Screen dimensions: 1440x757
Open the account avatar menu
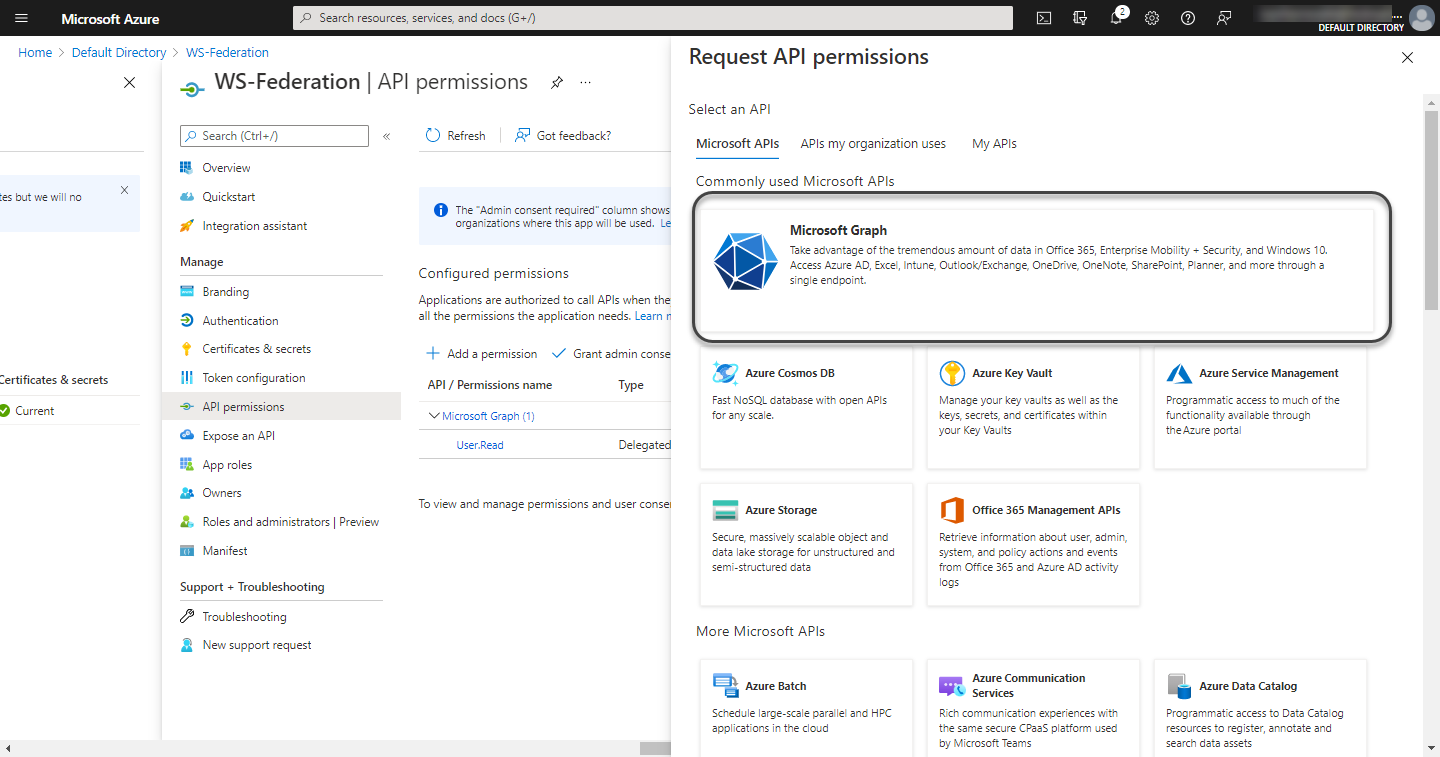tap(1421, 18)
